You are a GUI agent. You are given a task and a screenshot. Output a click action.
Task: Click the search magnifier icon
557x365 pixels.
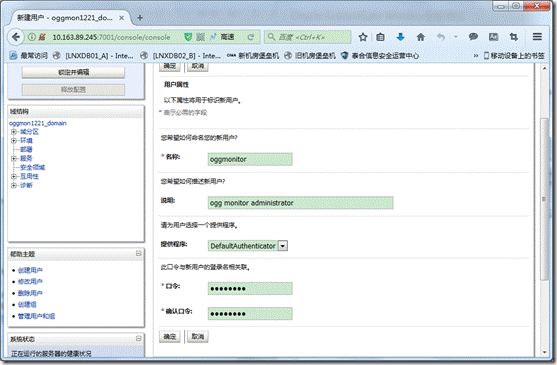click(x=271, y=37)
